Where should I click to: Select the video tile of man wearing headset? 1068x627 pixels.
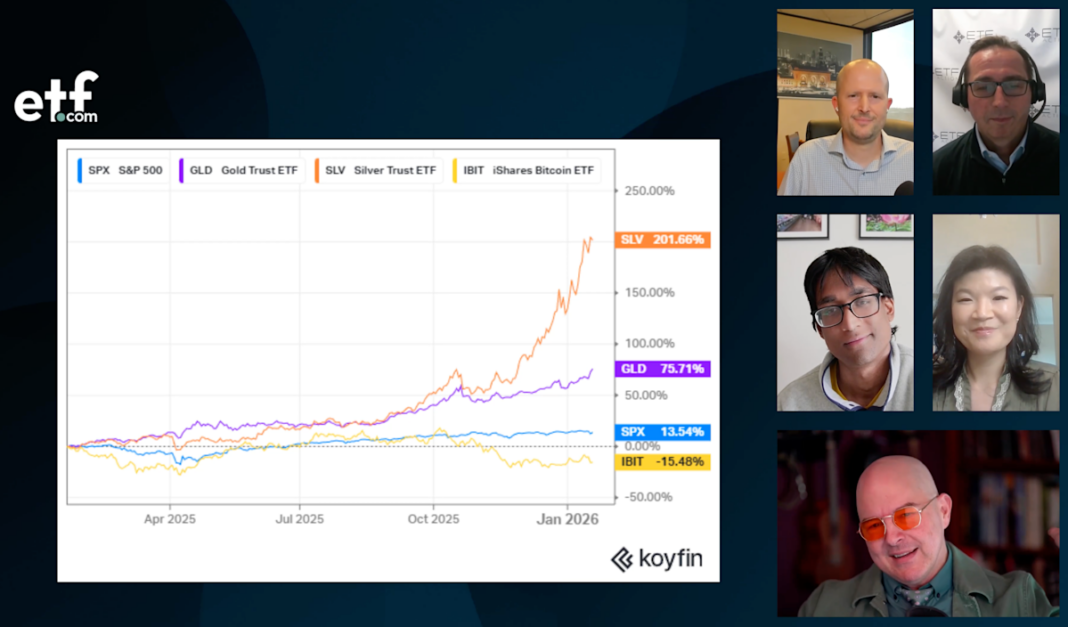pyautogui.click(x=995, y=102)
